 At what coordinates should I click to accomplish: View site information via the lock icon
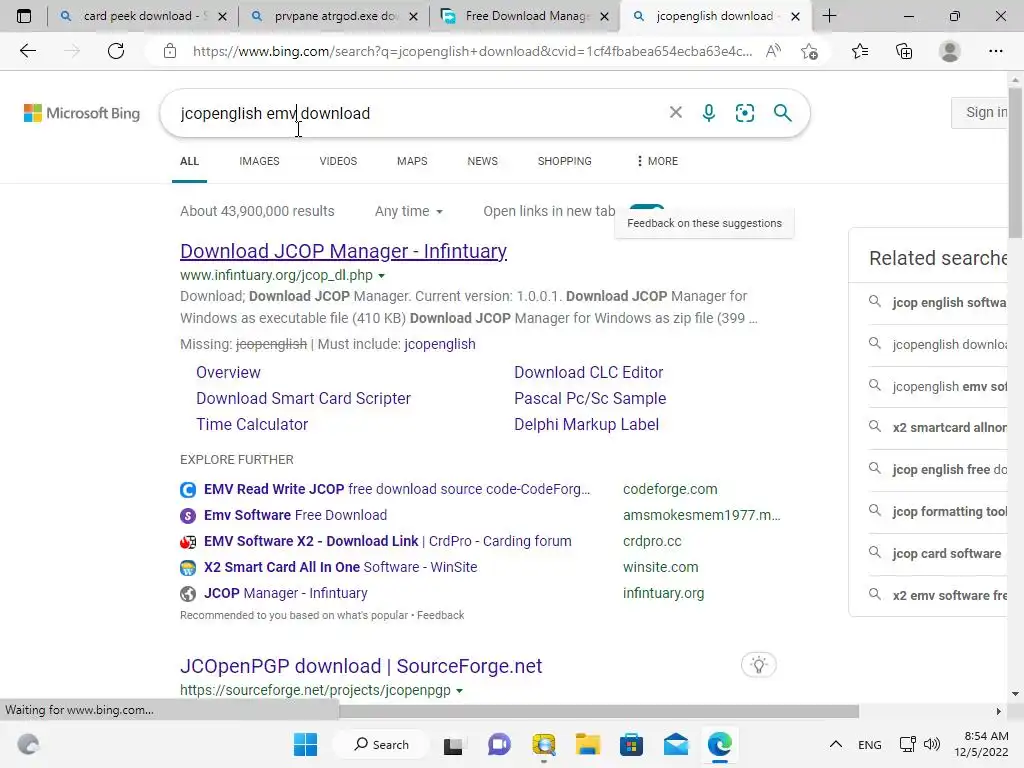170,51
